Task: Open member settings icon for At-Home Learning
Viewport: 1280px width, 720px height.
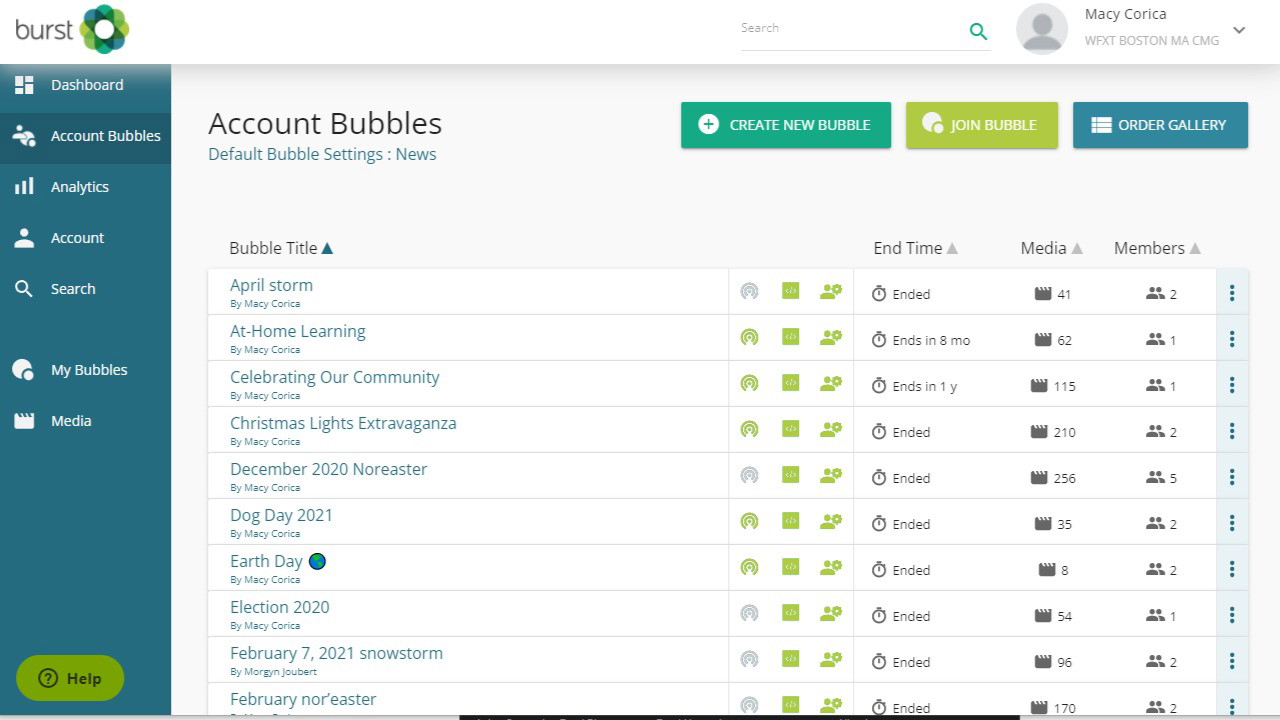Action: [x=830, y=338]
